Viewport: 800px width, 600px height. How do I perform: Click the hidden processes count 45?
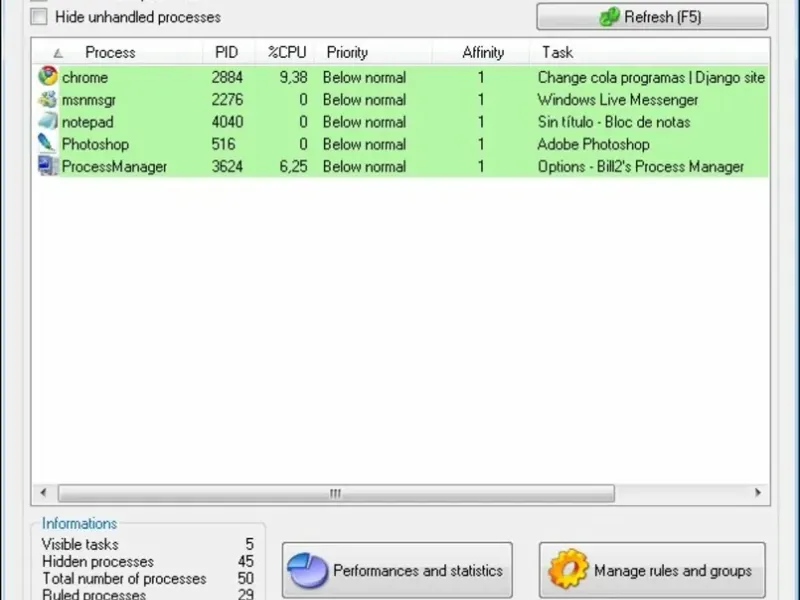[x=245, y=561]
